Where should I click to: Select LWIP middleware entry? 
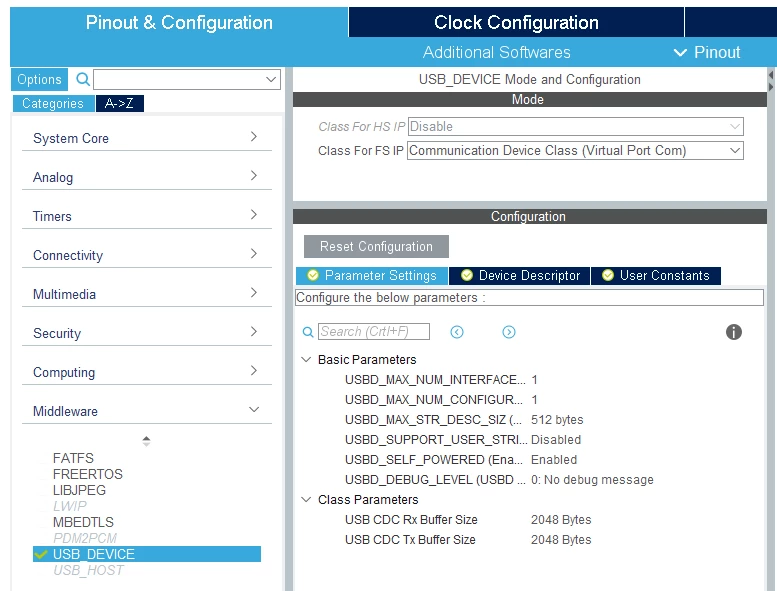pyautogui.click(x=70, y=506)
